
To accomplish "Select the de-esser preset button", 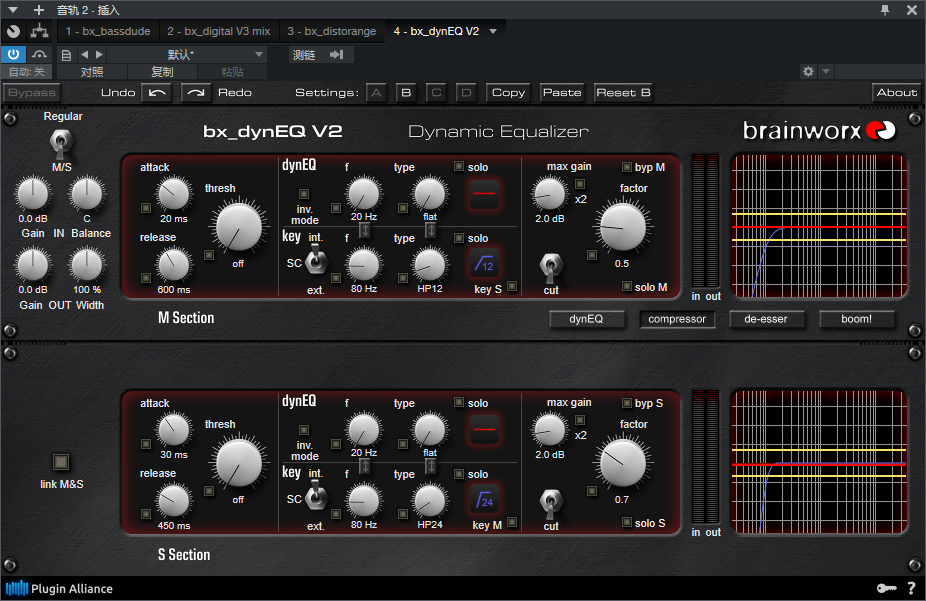I will (766, 319).
